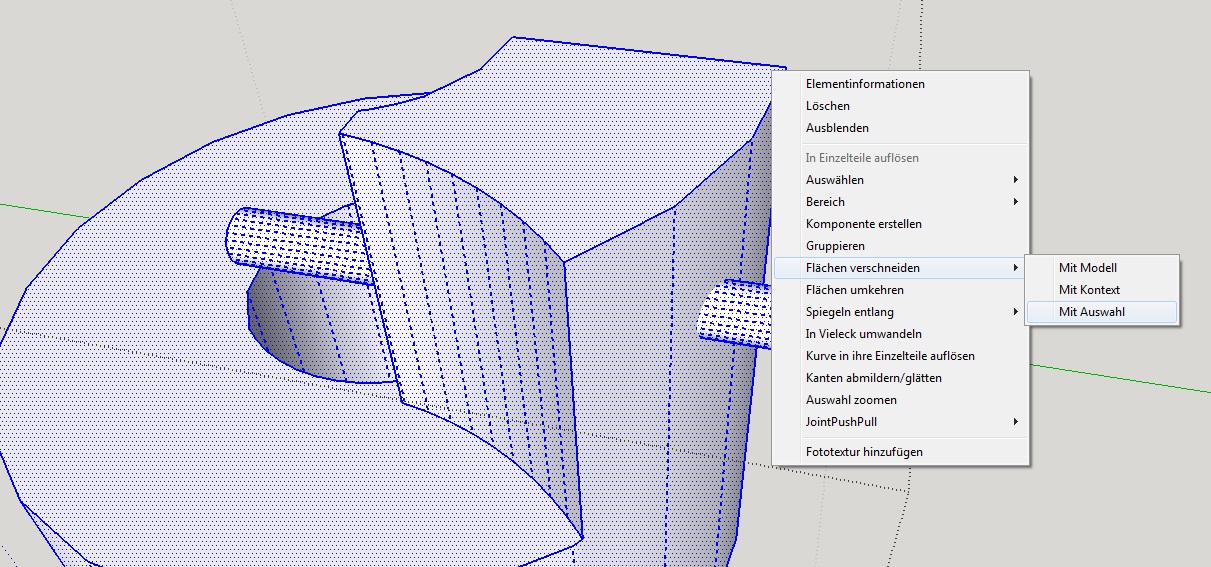Image resolution: width=1211 pixels, height=567 pixels.
Task: Expand the Spiegeln entlang submenu
Action: 849,312
